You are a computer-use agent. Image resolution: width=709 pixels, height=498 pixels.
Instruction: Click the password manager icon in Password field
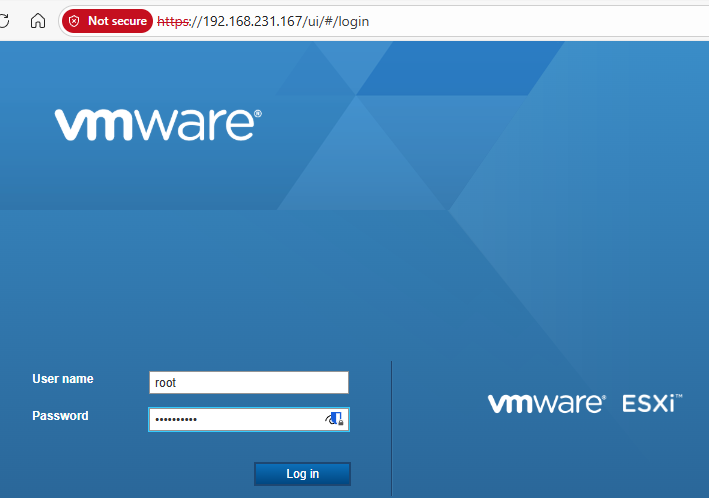(335, 419)
